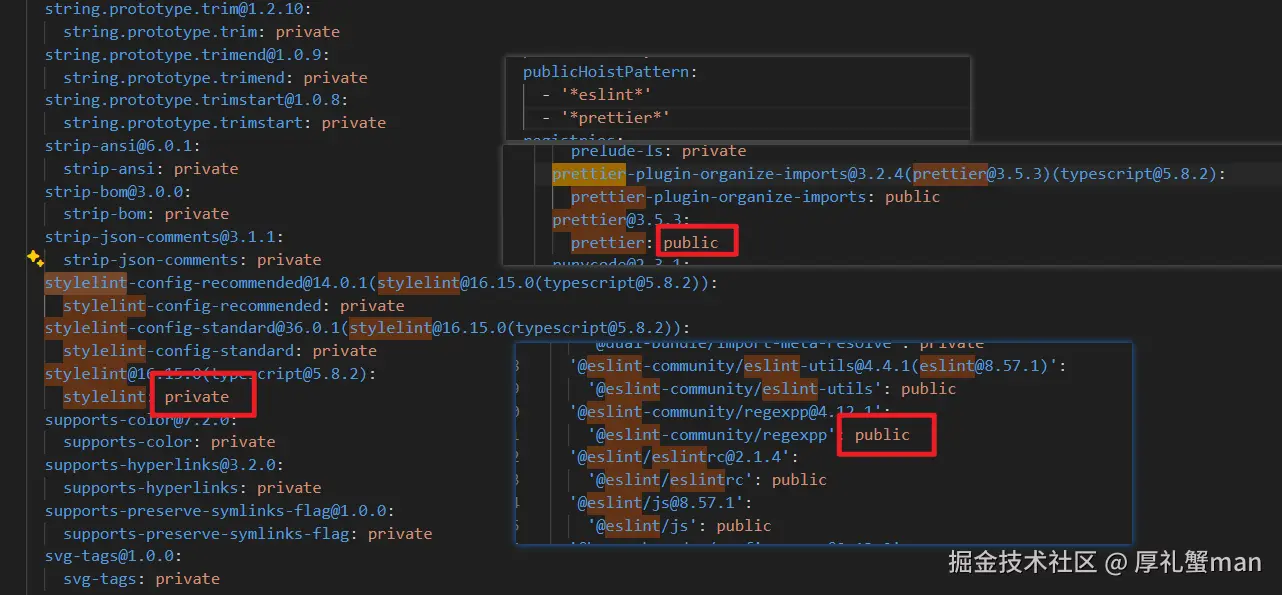Click the '@eslint/js': public entry

click(680, 526)
